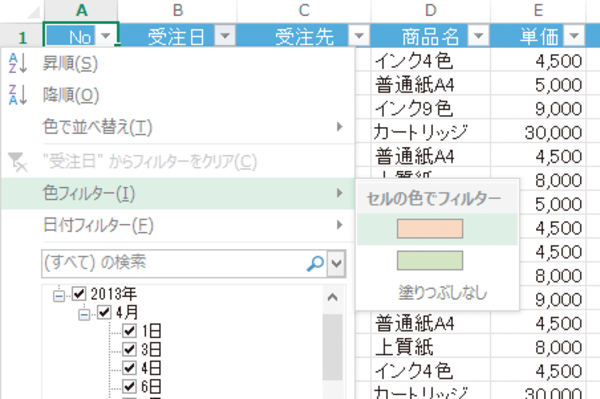The image size is (600, 399).
Task: Collapse the 2013年 tree node
Action: [59, 296]
